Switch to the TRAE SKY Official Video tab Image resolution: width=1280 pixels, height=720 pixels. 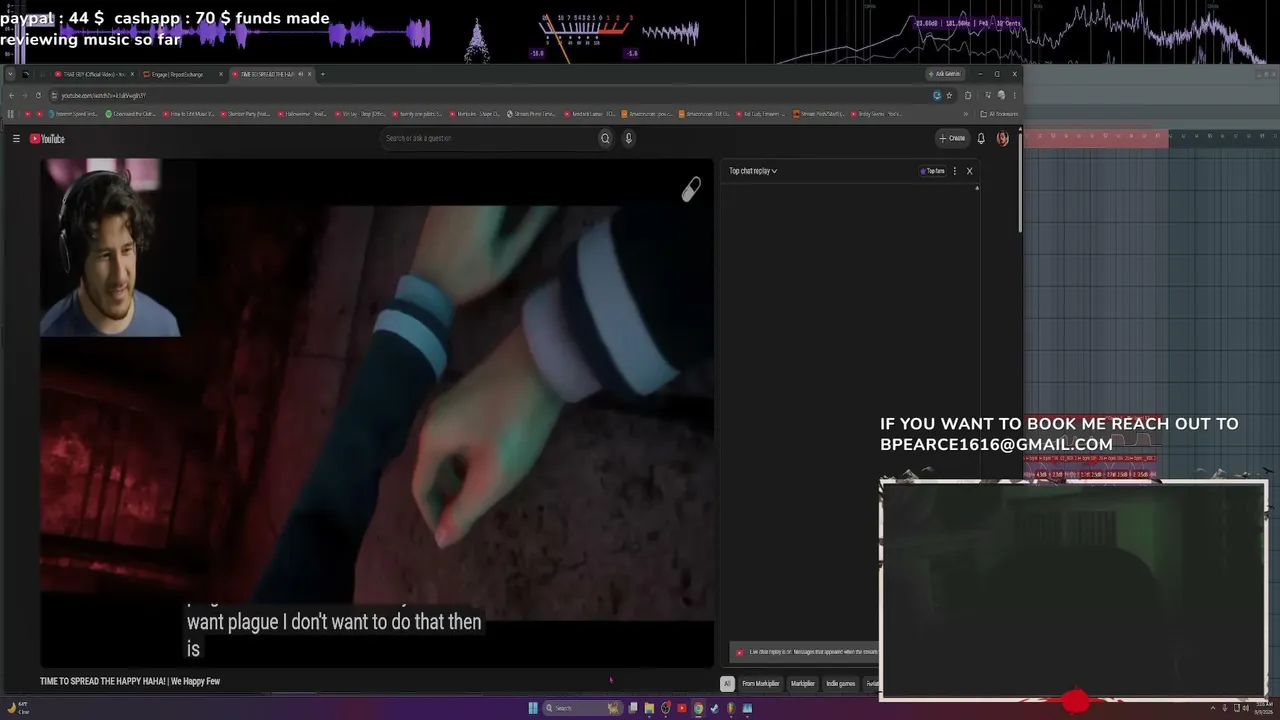pyautogui.click(x=94, y=74)
